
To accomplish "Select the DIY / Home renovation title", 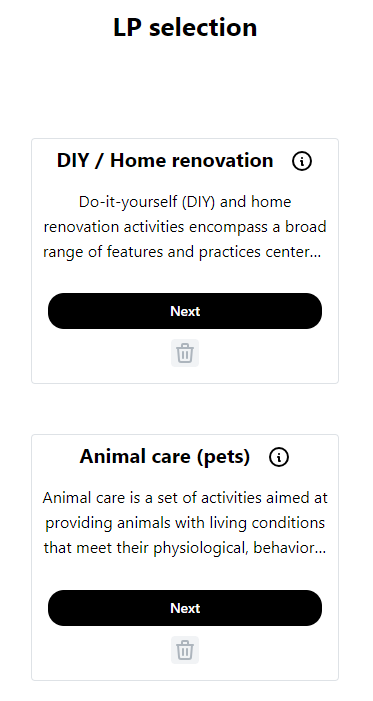I will [165, 160].
